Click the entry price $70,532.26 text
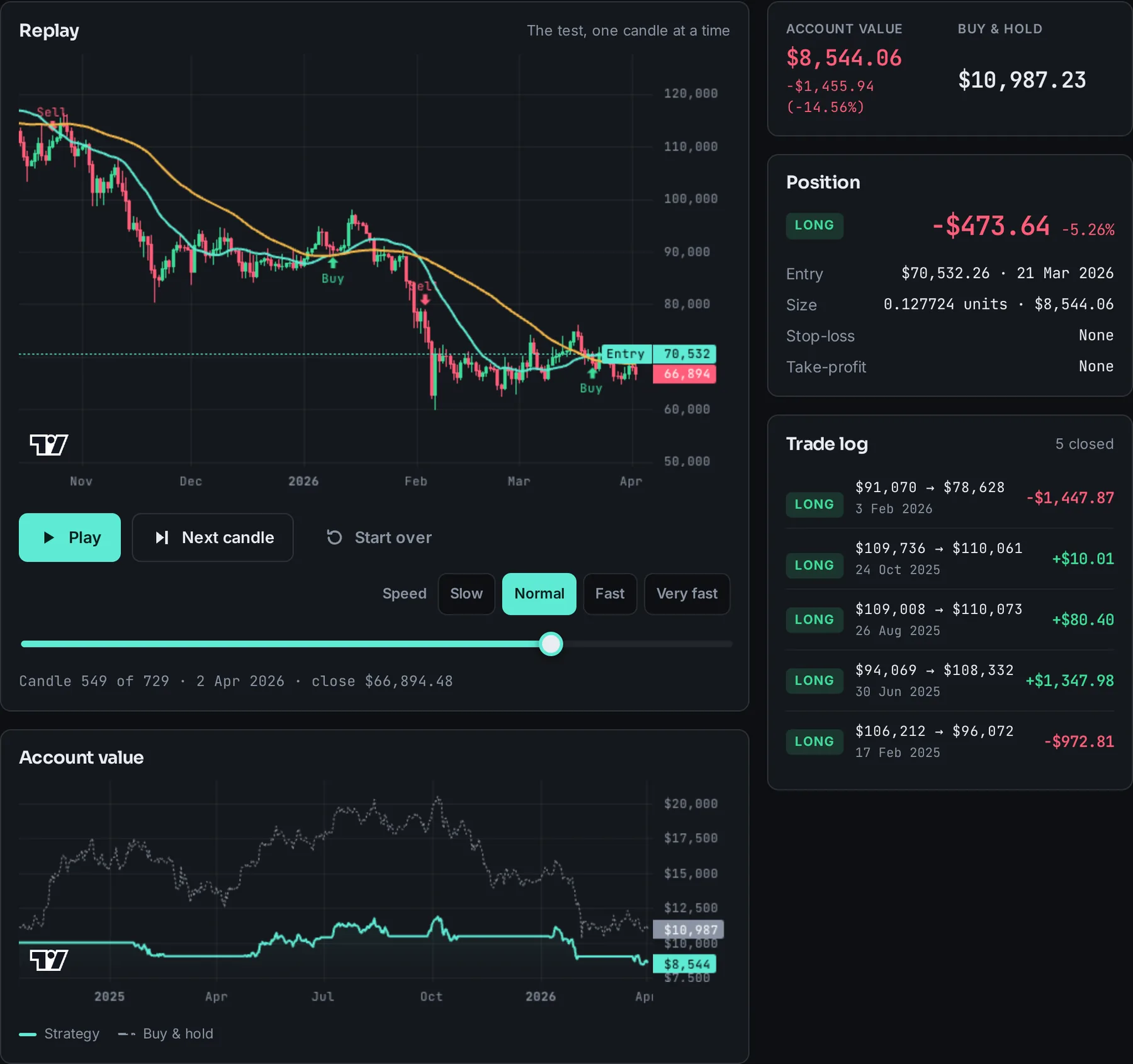The width and height of the screenshot is (1133, 1064). coord(945,273)
